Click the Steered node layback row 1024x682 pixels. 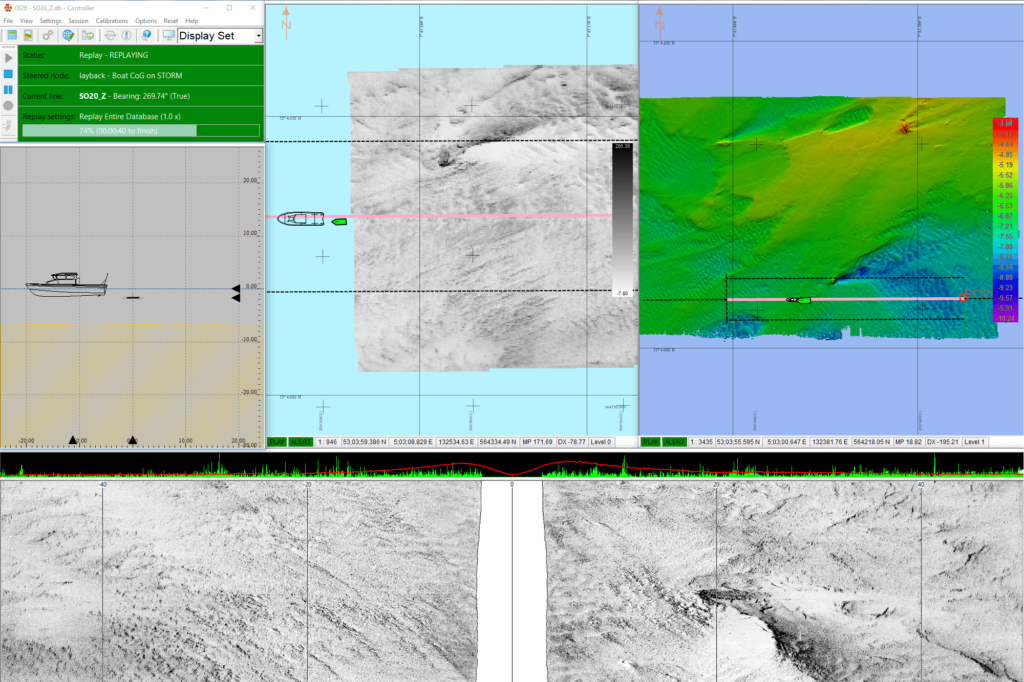tap(140, 76)
